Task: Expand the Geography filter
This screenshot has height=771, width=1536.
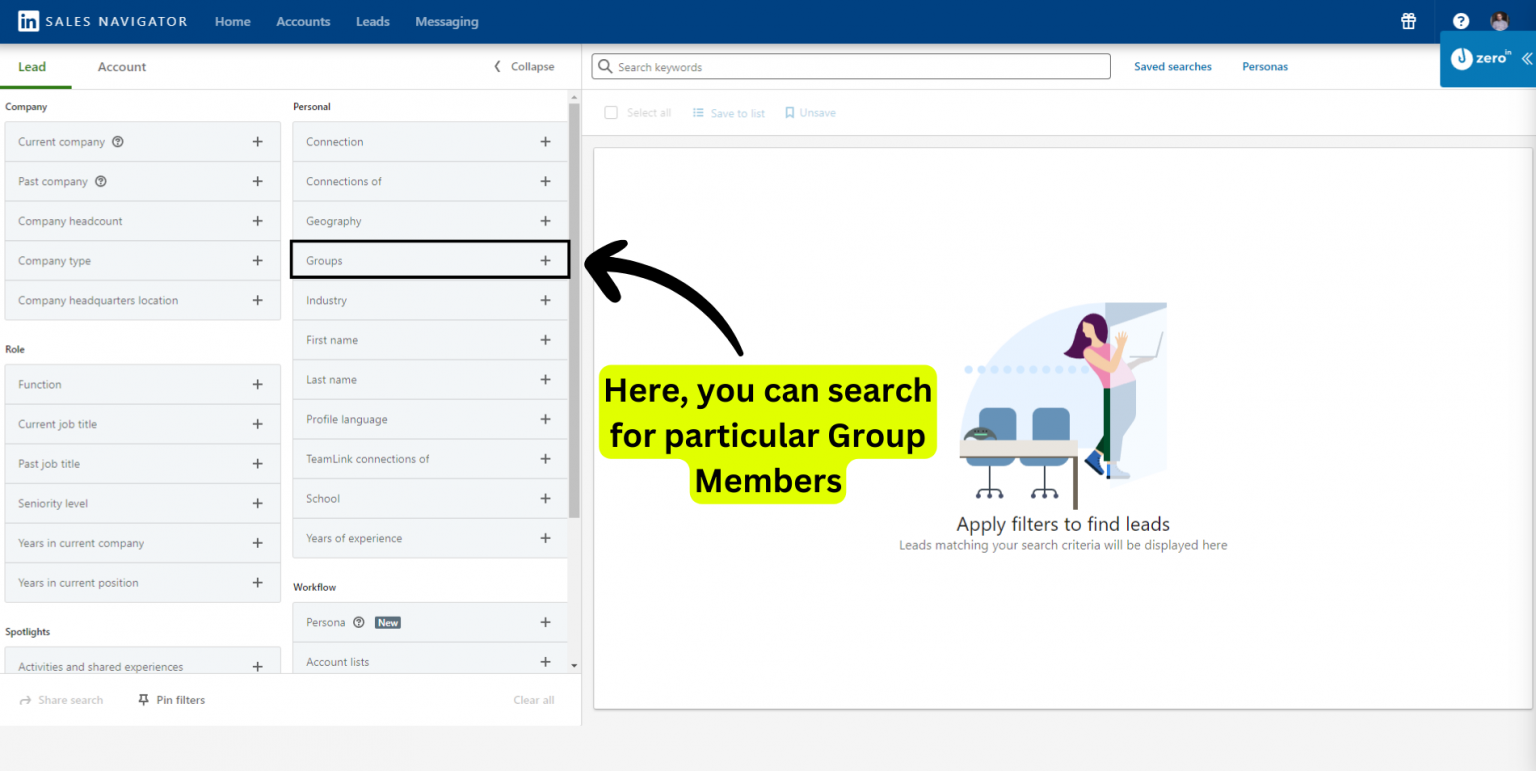Action: [545, 220]
